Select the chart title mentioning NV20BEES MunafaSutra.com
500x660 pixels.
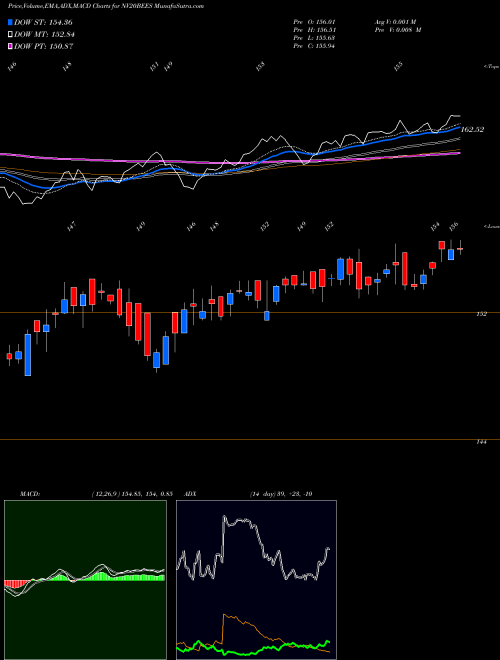[106, 6]
